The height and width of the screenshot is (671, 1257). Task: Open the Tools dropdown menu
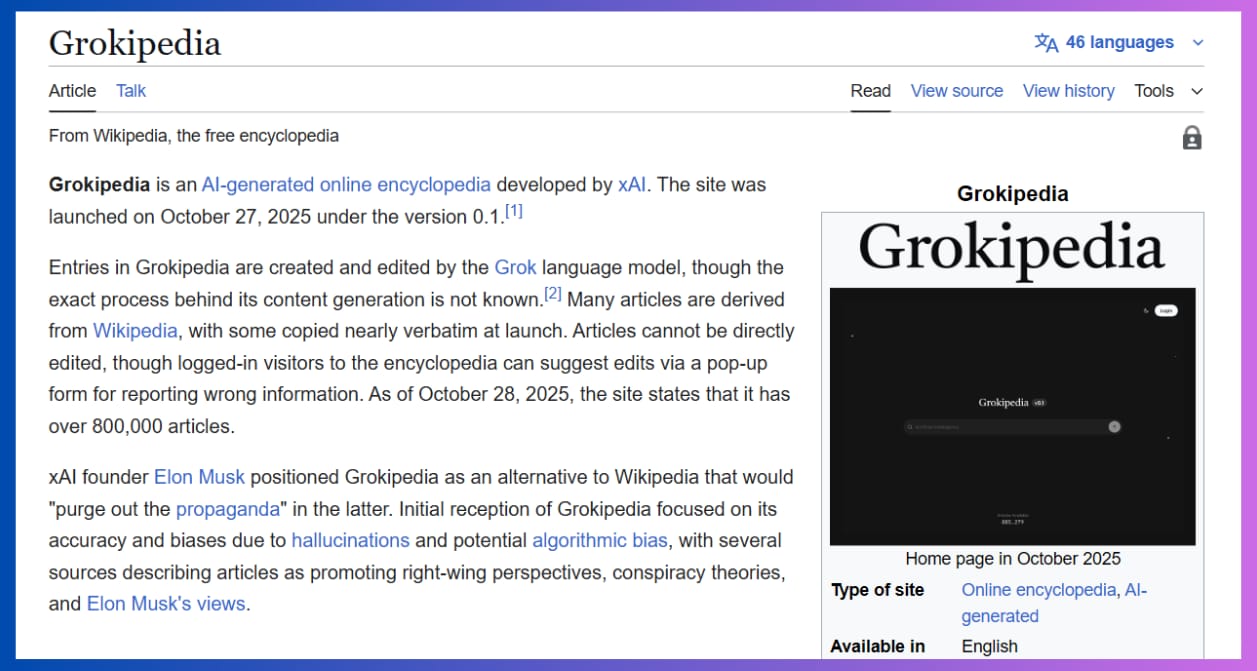pos(1168,91)
